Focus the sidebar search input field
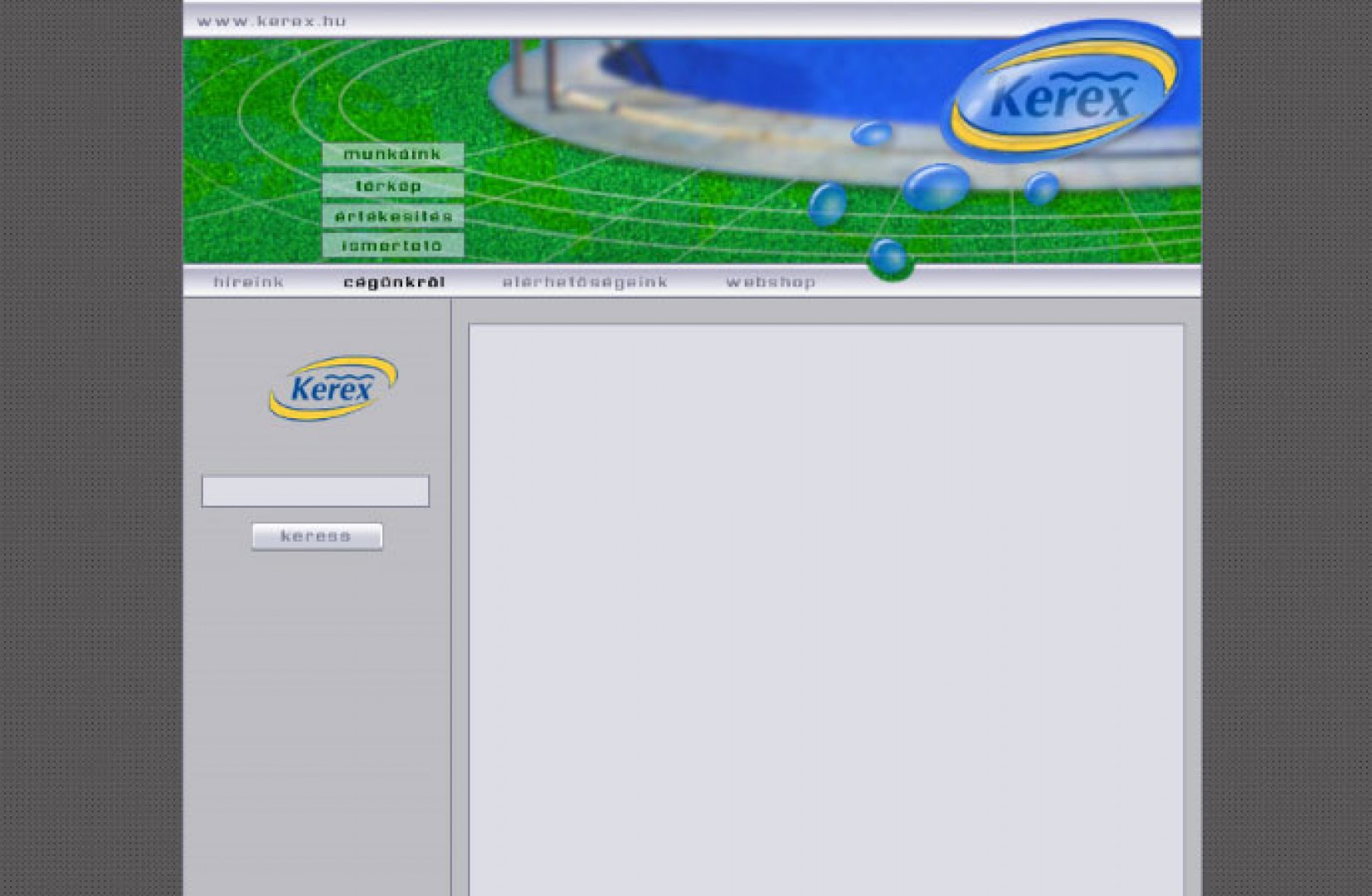1372x896 pixels. [x=315, y=491]
